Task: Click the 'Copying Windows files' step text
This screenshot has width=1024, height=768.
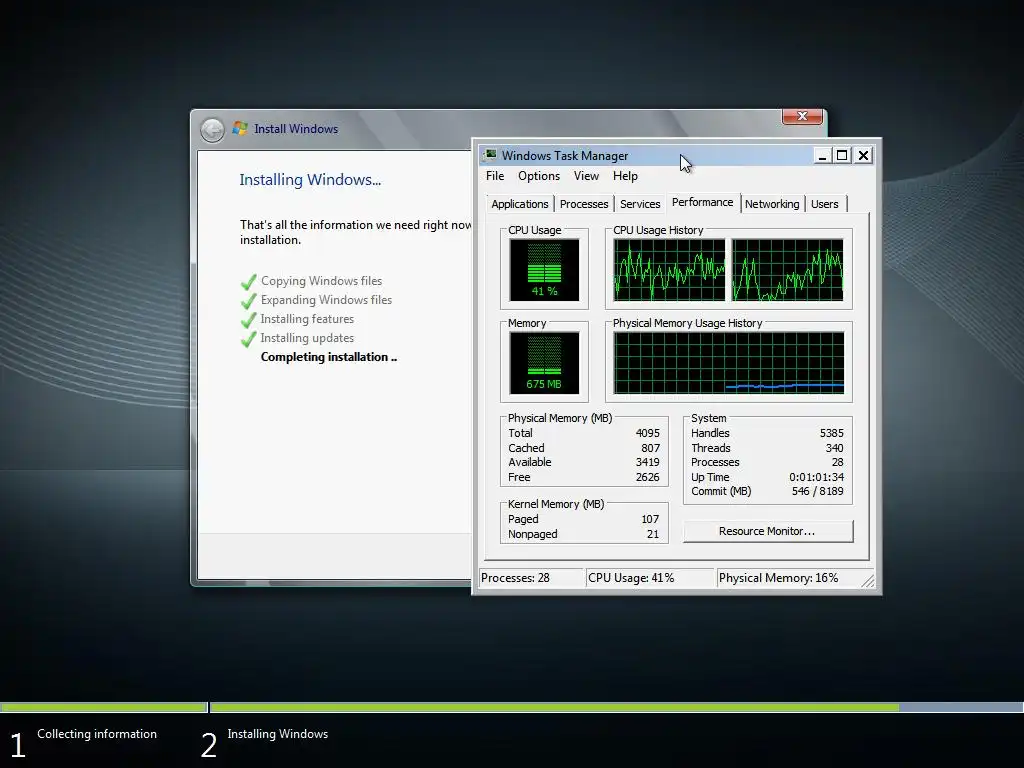Action: (321, 281)
